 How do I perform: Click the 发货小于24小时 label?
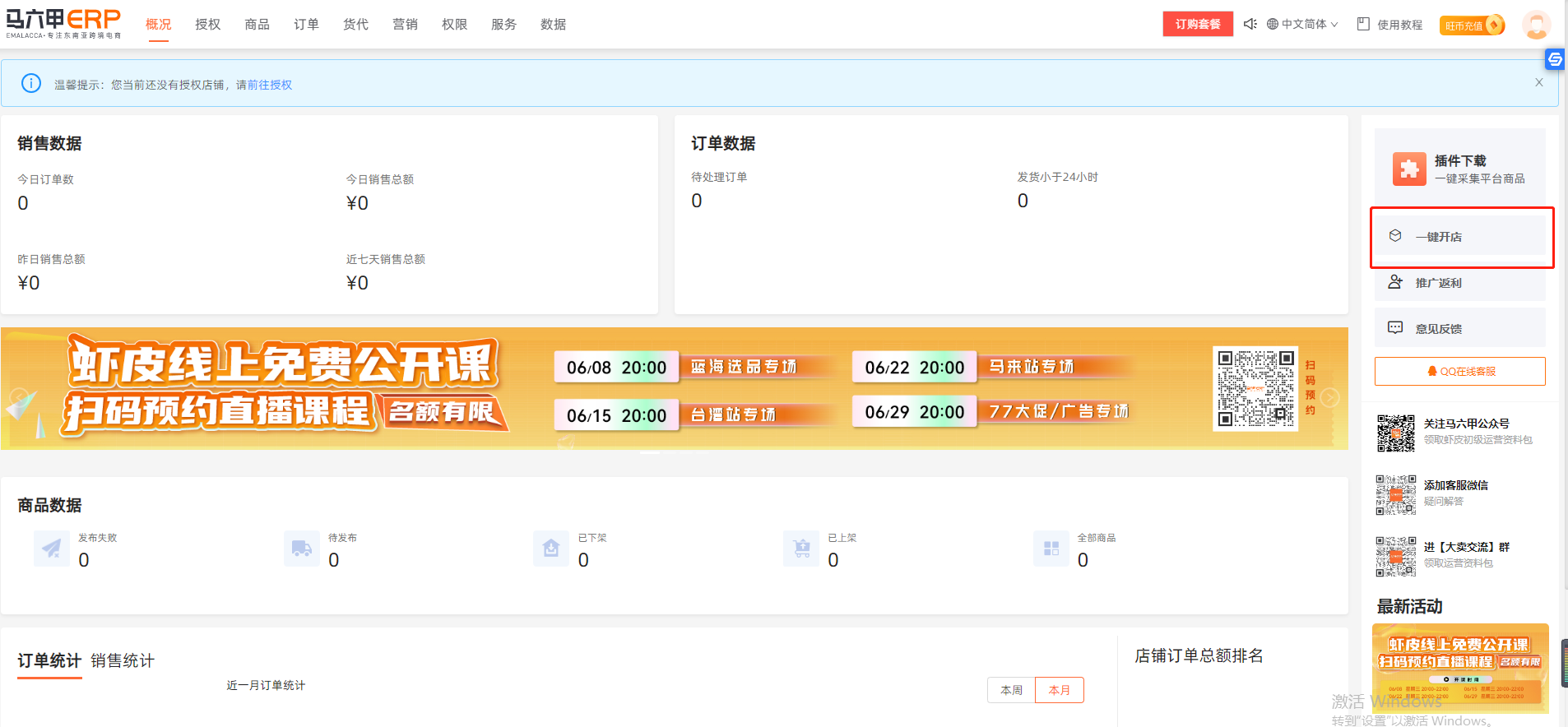(x=1057, y=177)
